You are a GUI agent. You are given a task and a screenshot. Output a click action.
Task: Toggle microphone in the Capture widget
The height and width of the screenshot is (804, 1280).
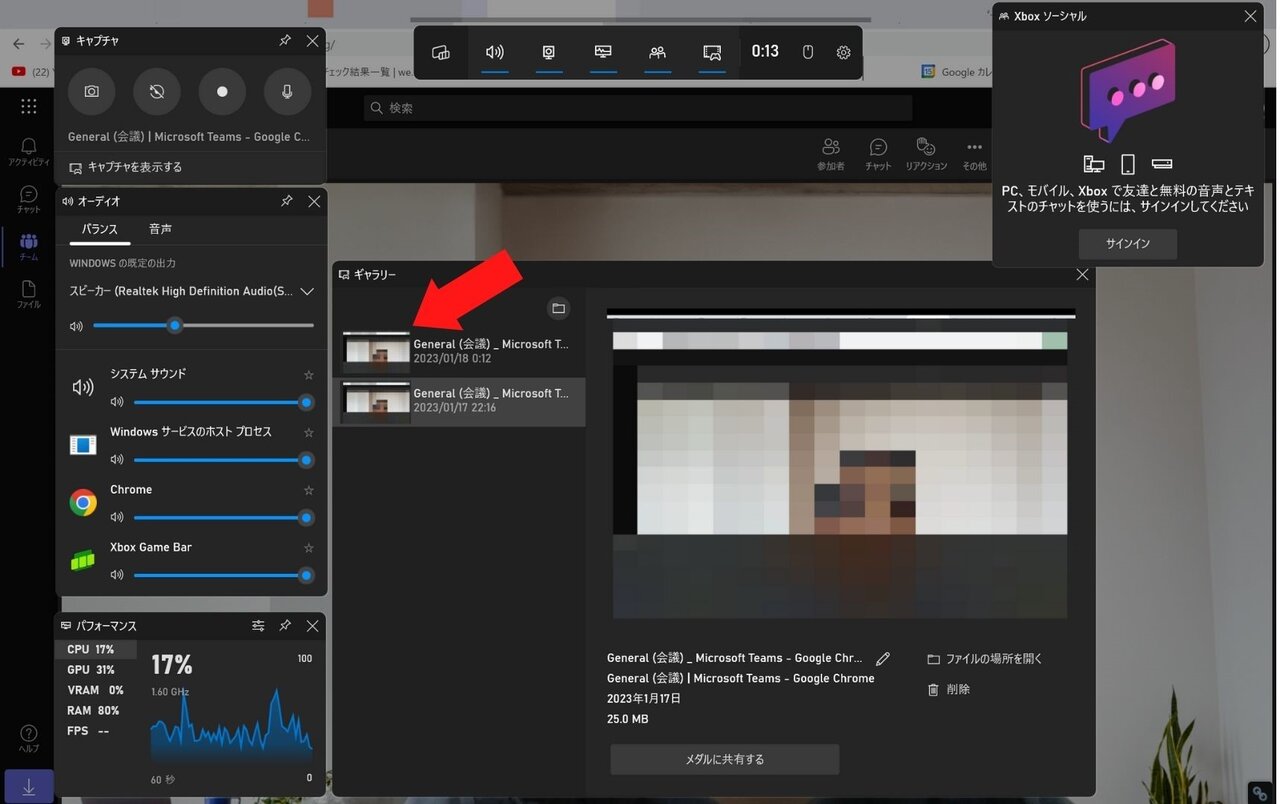(287, 91)
